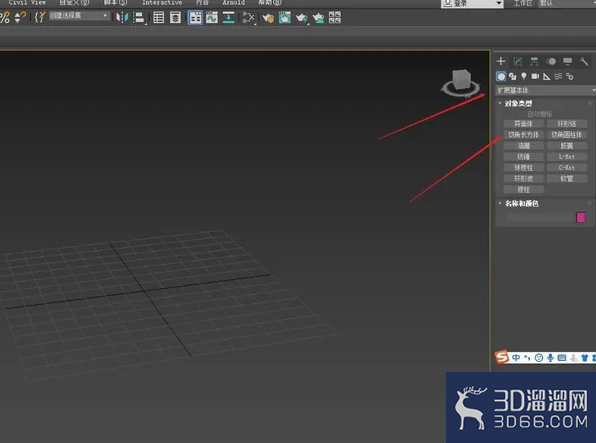Open the Rendered Frame Window icon
The width and height of the screenshot is (596, 443).
tap(285, 17)
